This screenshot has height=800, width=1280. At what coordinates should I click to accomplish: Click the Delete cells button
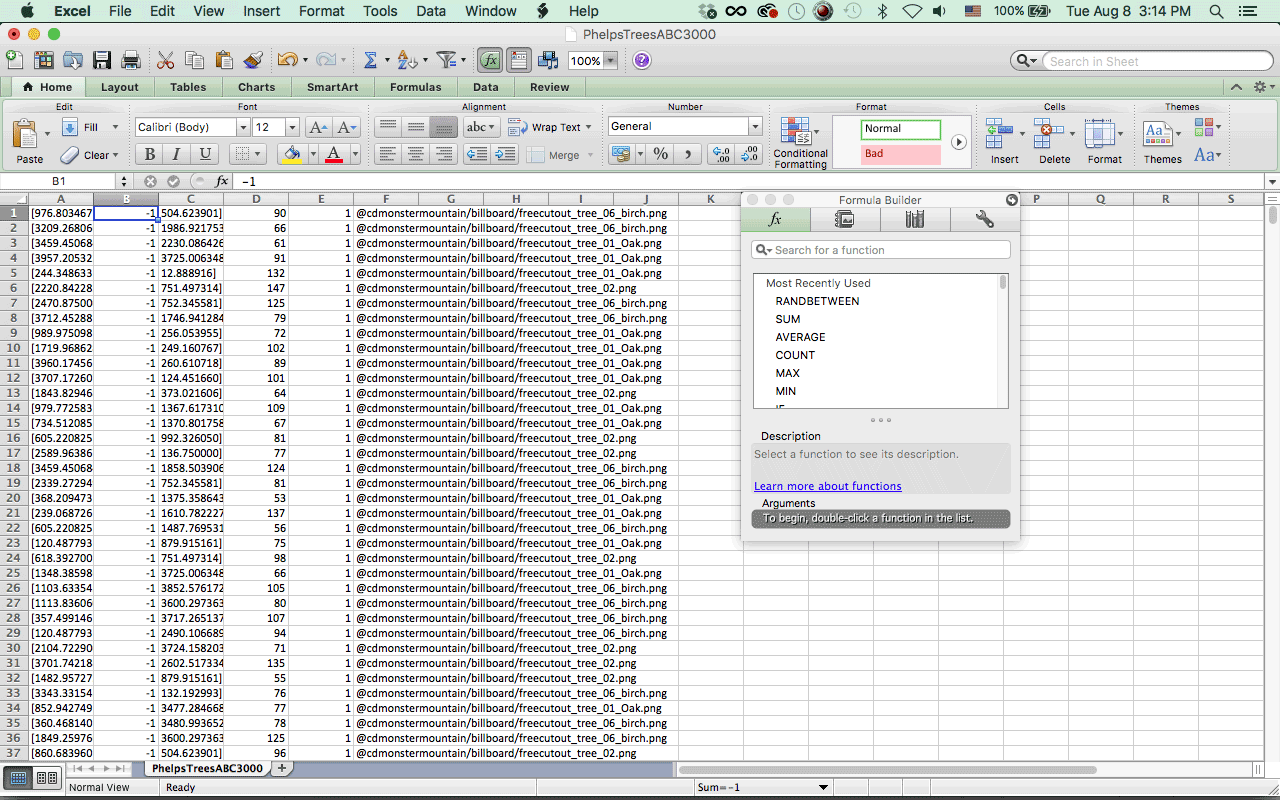click(1054, 142)
